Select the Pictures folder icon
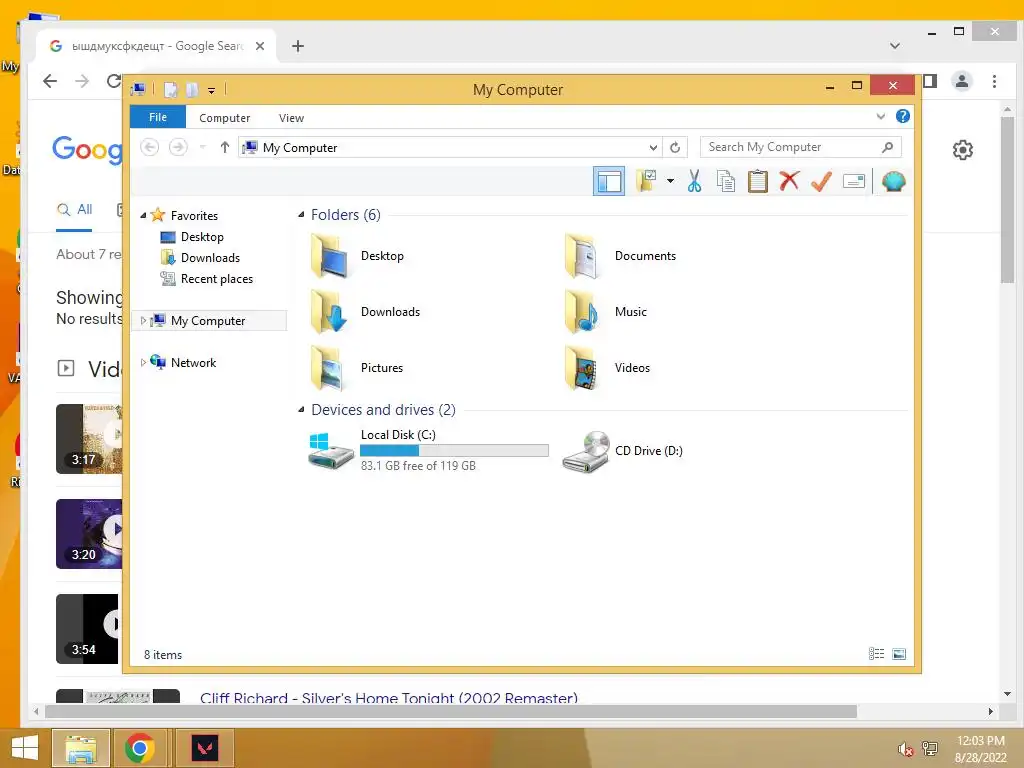 point(329,368)
